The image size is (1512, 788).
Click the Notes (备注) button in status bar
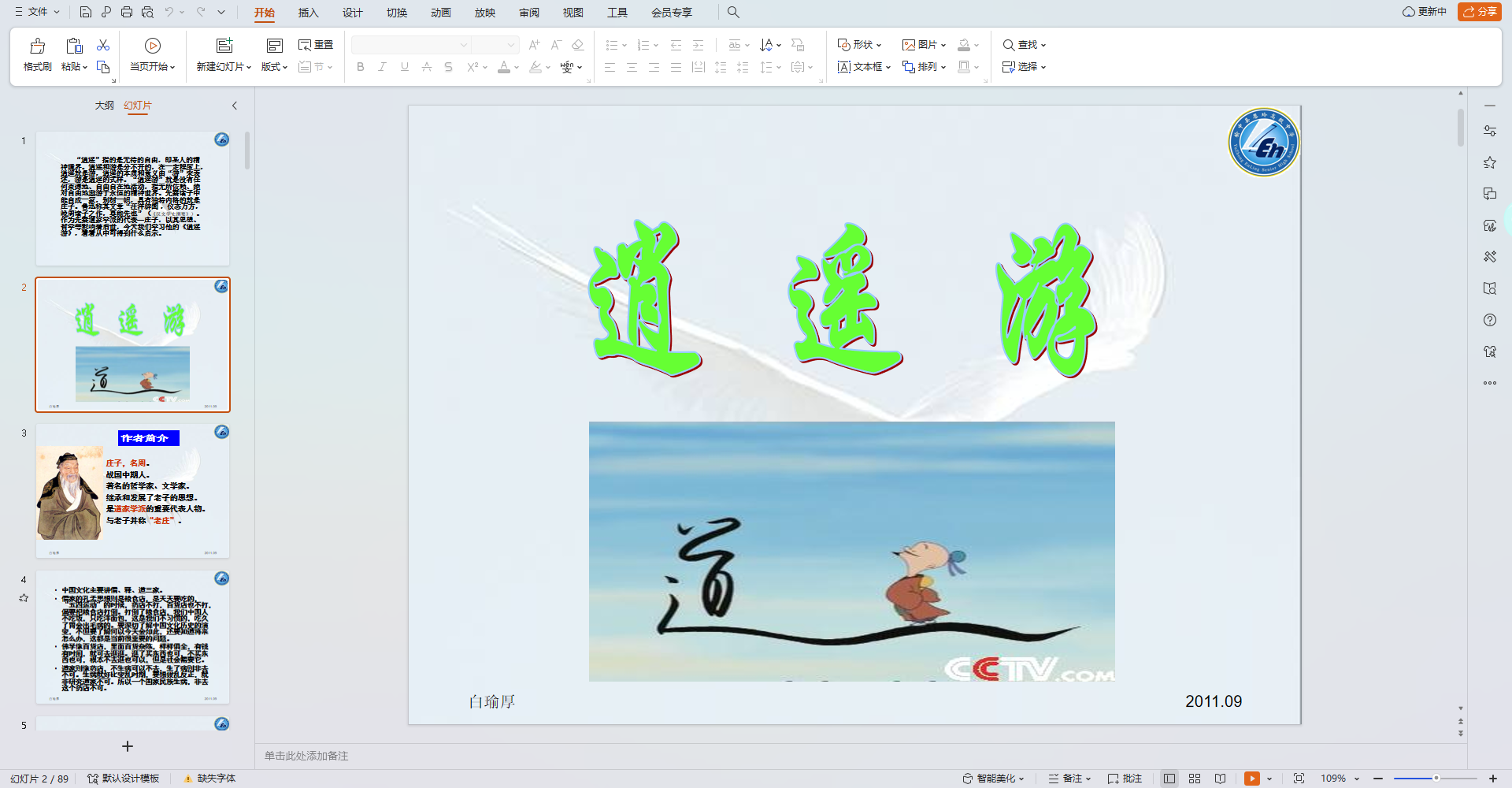click(1069, 779)
